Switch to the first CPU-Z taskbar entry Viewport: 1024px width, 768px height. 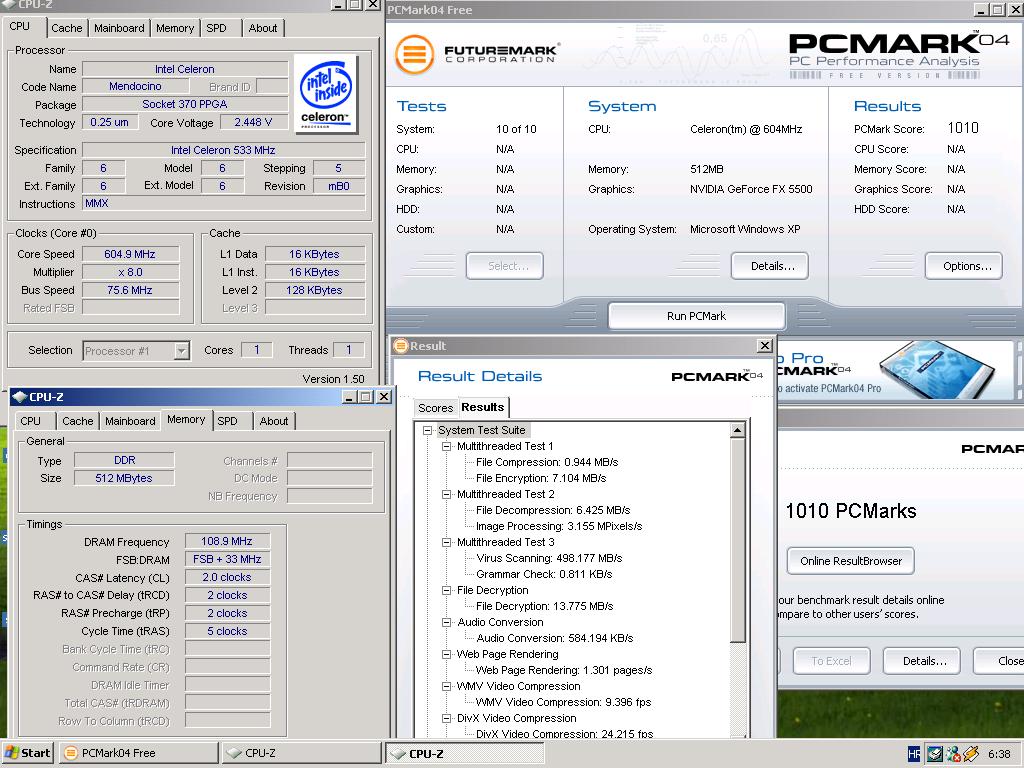pyautogui.click(x=301, y=753)
